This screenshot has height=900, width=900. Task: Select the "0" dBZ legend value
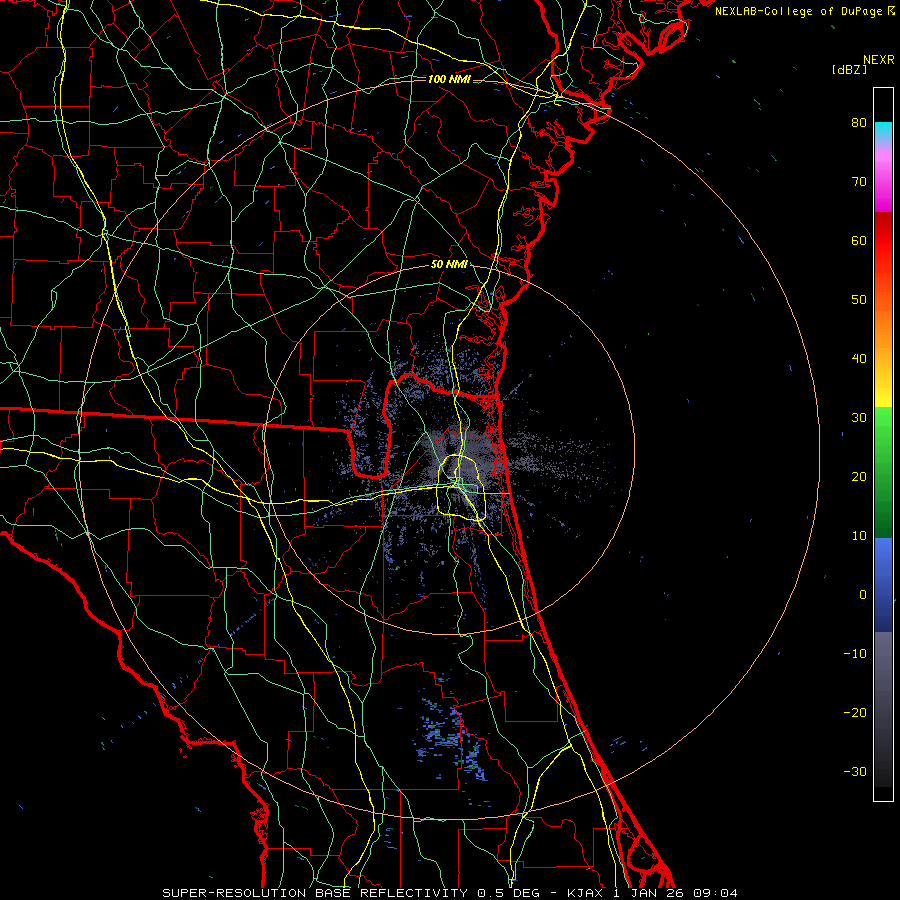click(x=863, y=595)
